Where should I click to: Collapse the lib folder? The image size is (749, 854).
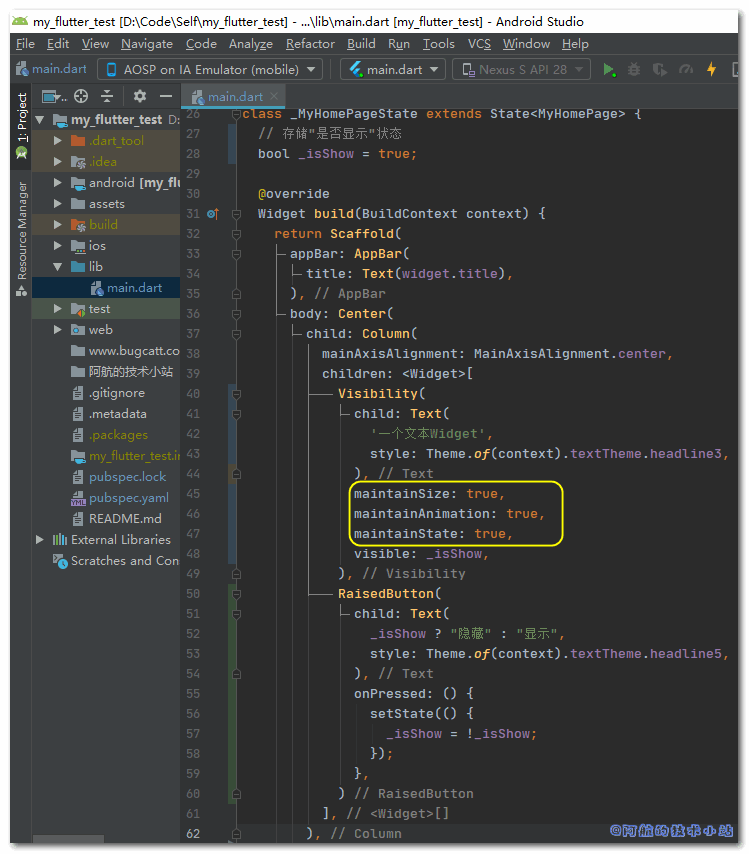(x=59, y=267)
